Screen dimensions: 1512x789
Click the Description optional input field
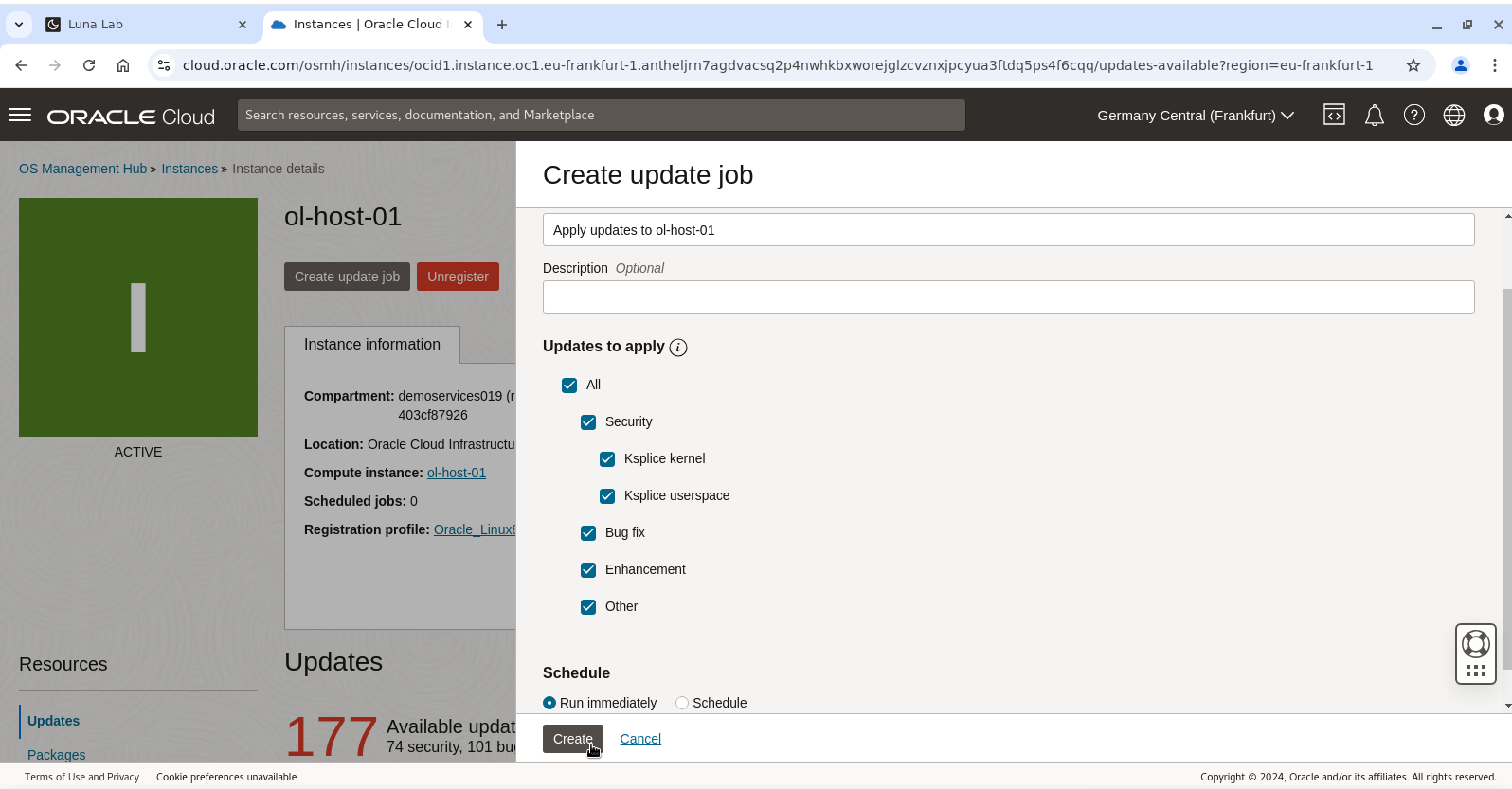pyautogui.click(x=1008, y=297)
